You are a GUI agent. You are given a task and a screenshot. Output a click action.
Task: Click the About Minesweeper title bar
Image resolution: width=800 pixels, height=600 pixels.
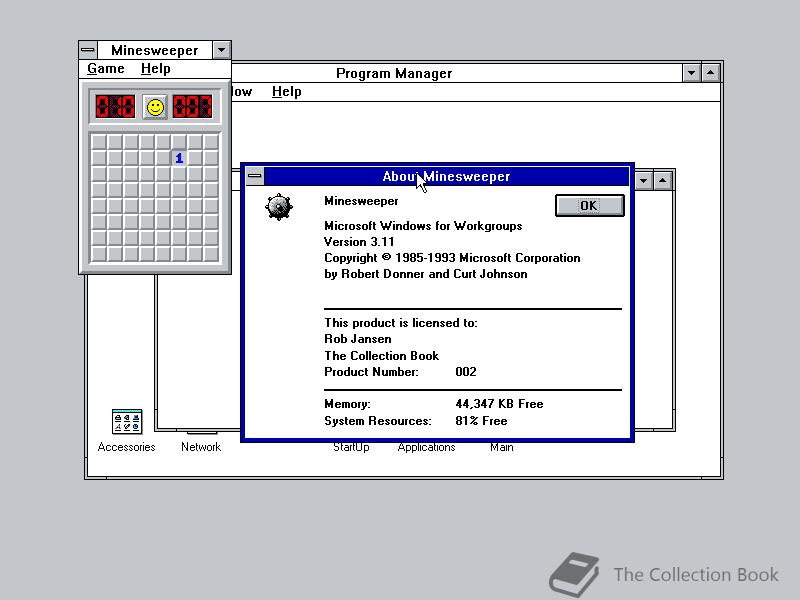446,177
